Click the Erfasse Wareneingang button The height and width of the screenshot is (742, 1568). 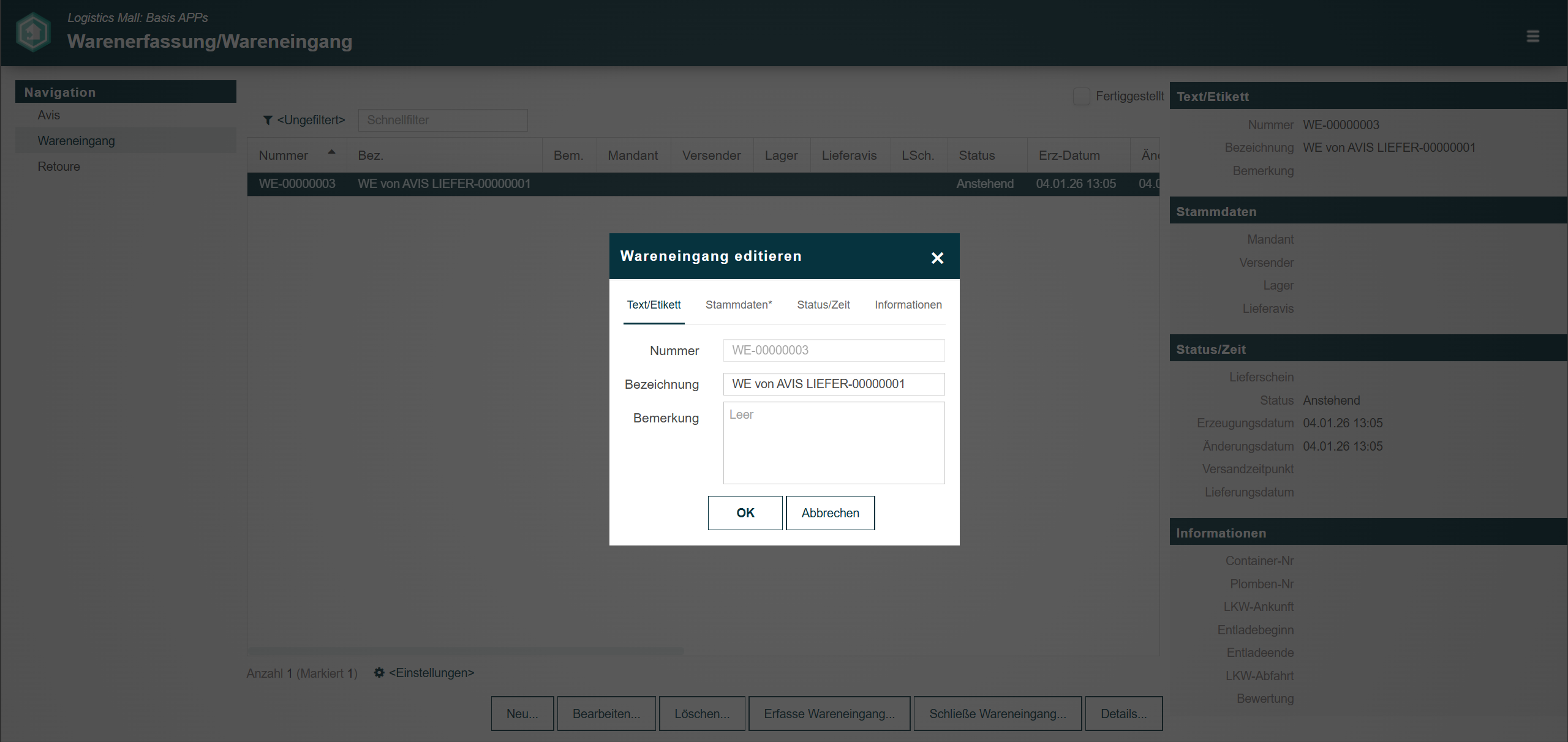[x=829, y=714]
